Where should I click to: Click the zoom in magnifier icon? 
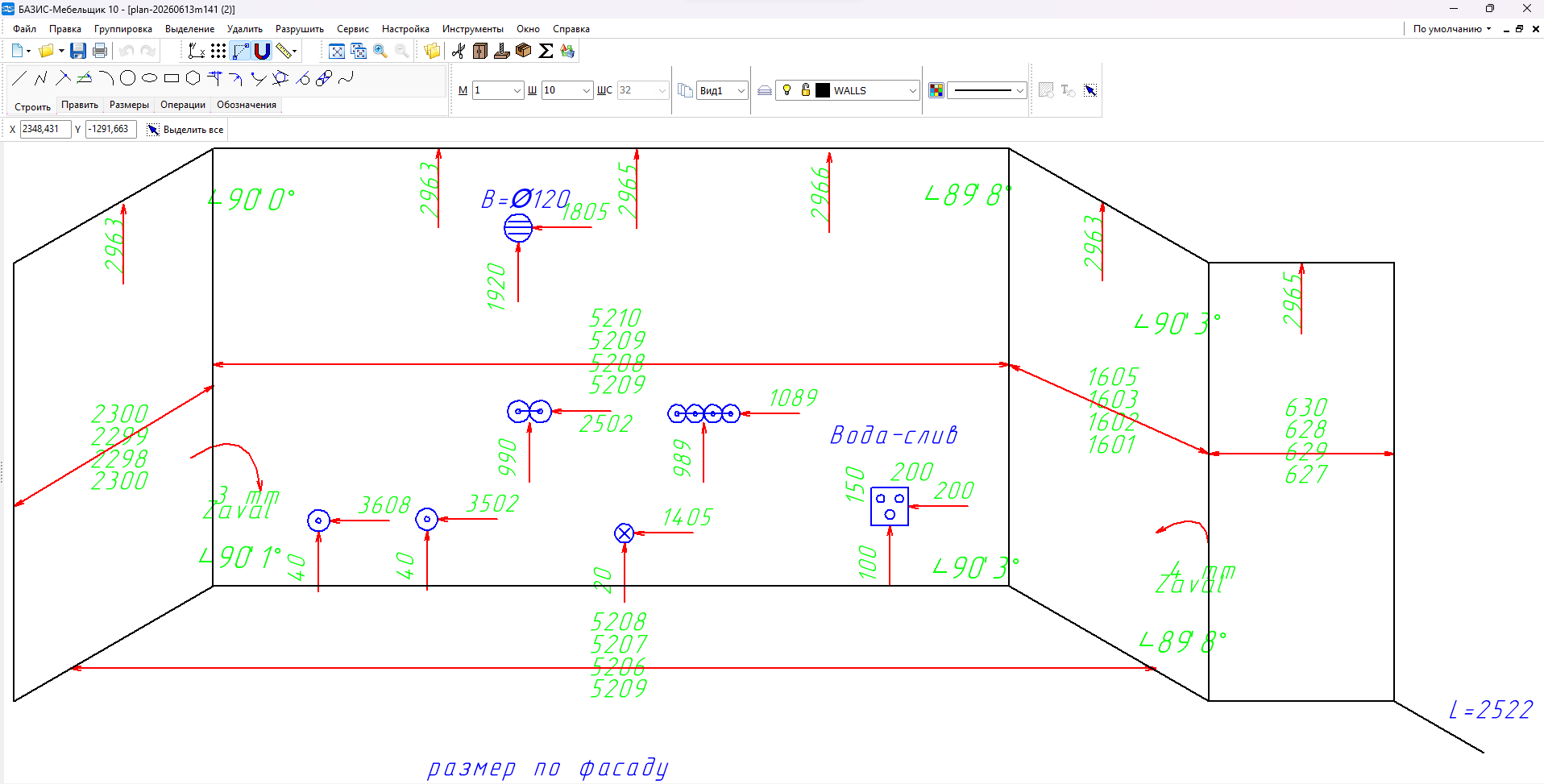coord(380,51)
